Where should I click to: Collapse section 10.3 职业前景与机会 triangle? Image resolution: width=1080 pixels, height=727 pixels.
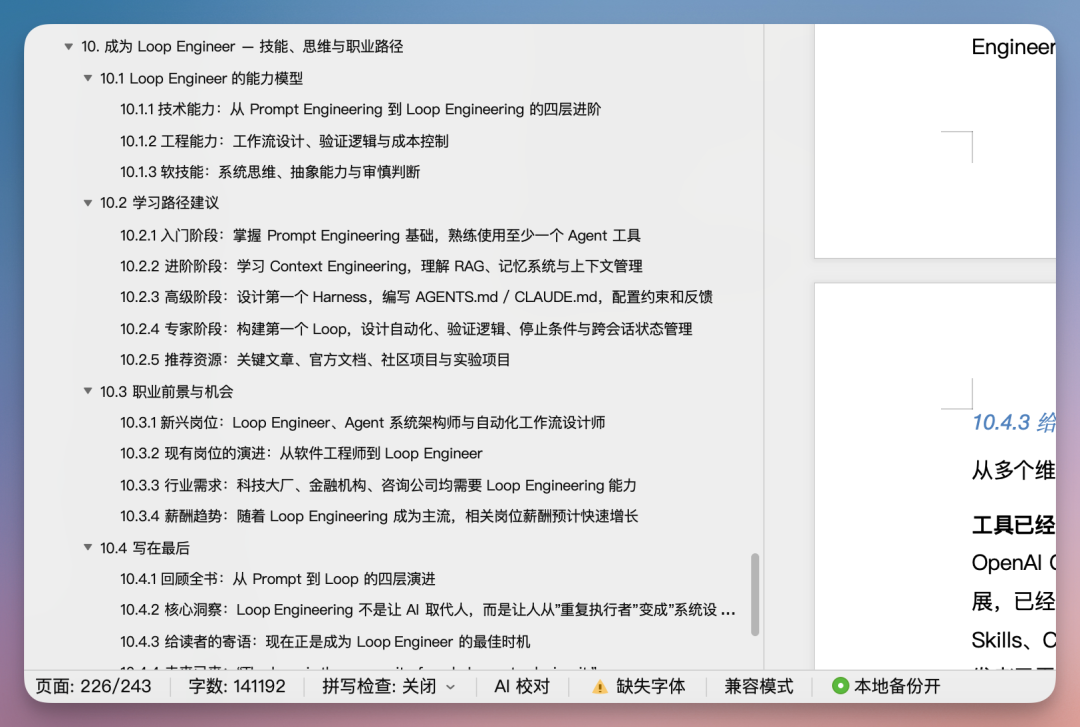87,391
